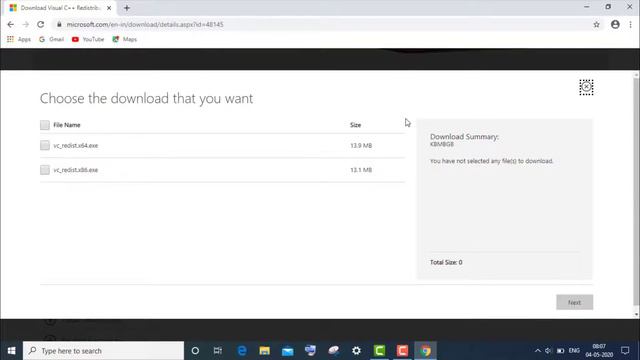Viewport: 640px width, 360px height.
Task: Switch to Chrome on the taskbar
Action: coord(425,351)
